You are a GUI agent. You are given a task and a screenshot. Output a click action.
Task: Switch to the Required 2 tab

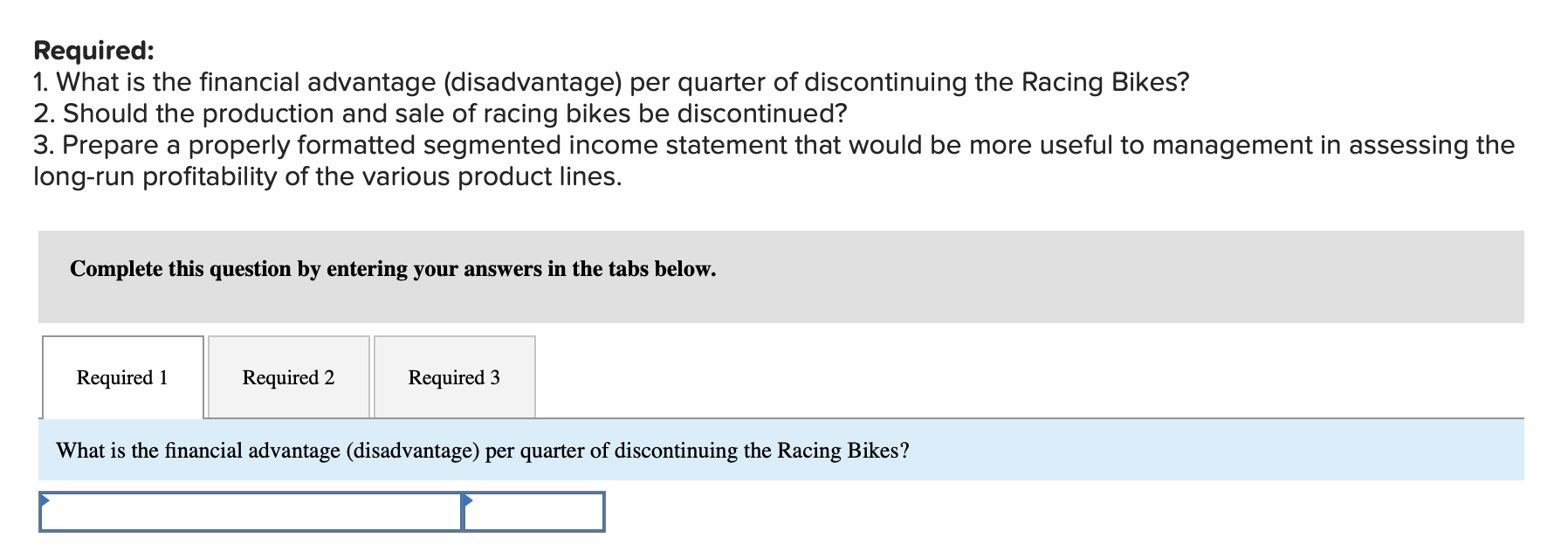click(288, 377)
